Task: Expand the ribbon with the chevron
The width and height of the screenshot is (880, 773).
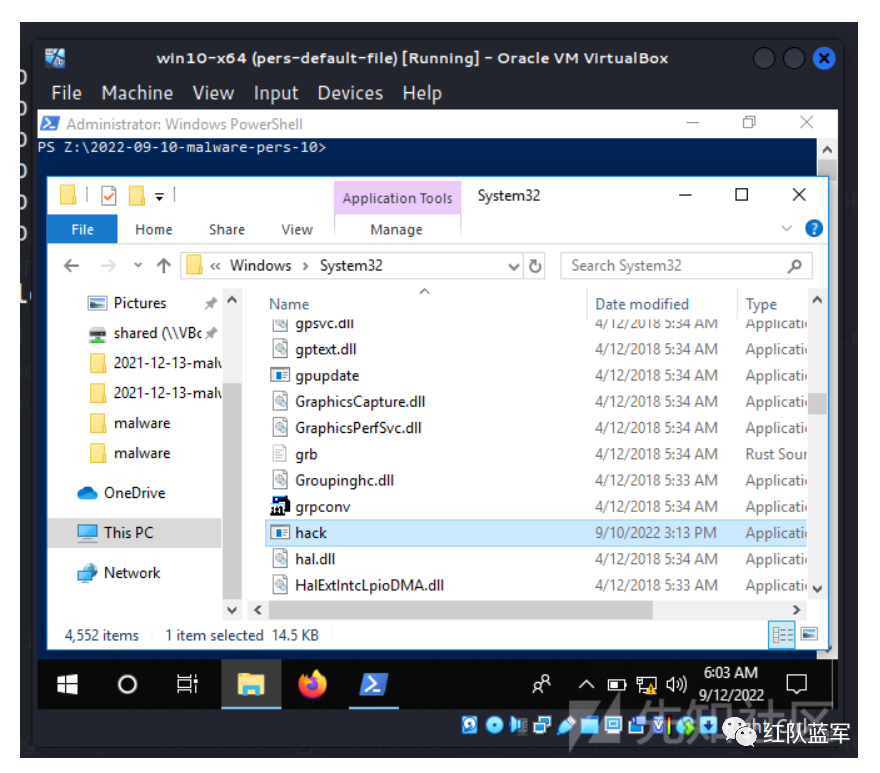Action: 786,228
